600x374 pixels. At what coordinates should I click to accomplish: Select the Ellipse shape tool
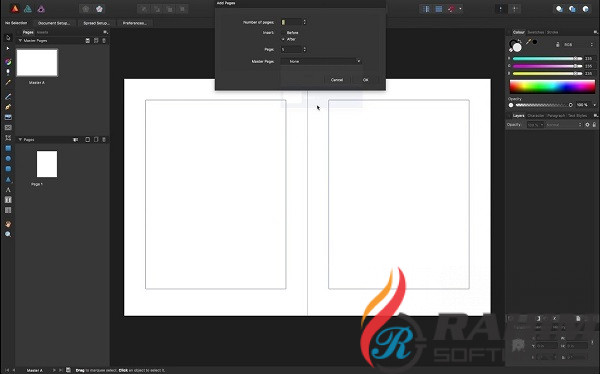point(8,158)
